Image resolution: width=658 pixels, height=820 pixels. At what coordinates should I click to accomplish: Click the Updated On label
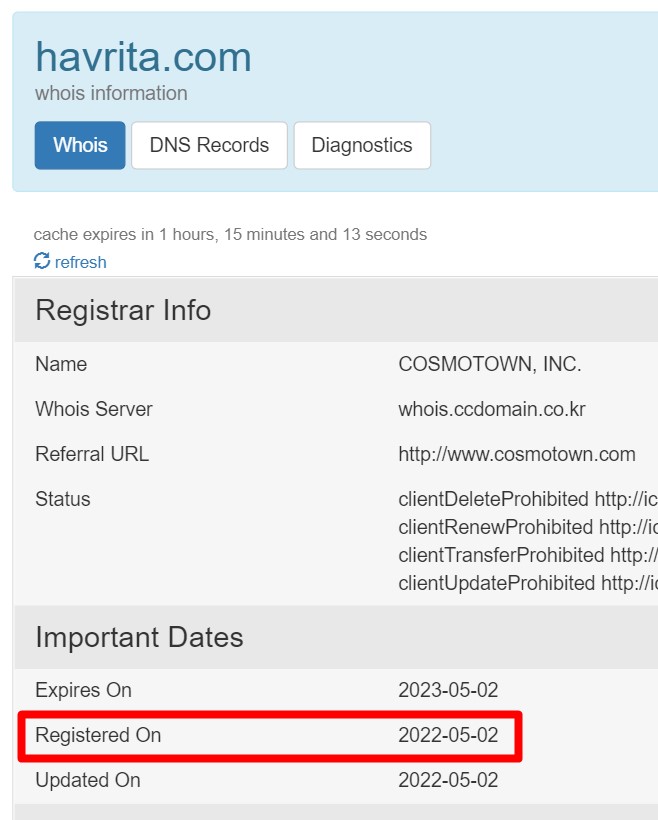click(x=87, y=780)
